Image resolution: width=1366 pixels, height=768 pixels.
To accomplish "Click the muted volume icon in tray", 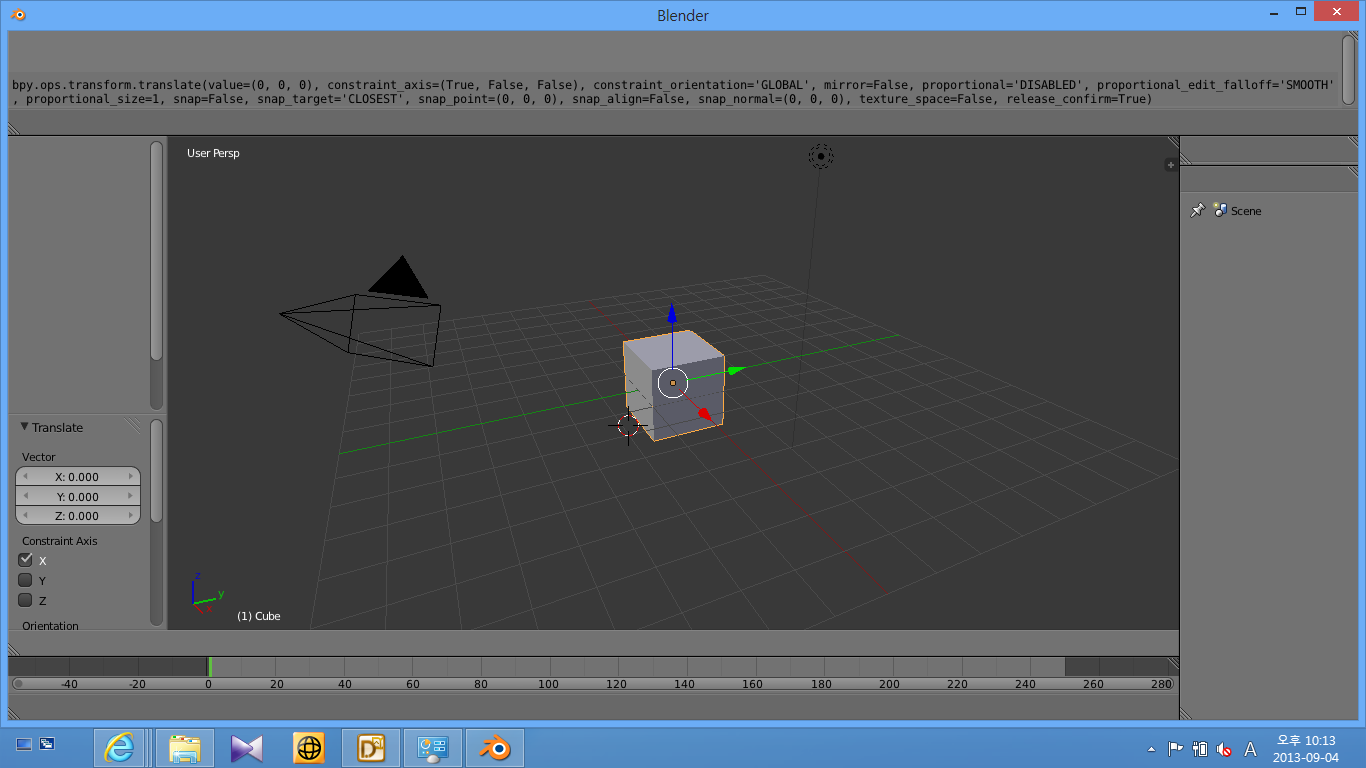I will tap(1224, 749).
